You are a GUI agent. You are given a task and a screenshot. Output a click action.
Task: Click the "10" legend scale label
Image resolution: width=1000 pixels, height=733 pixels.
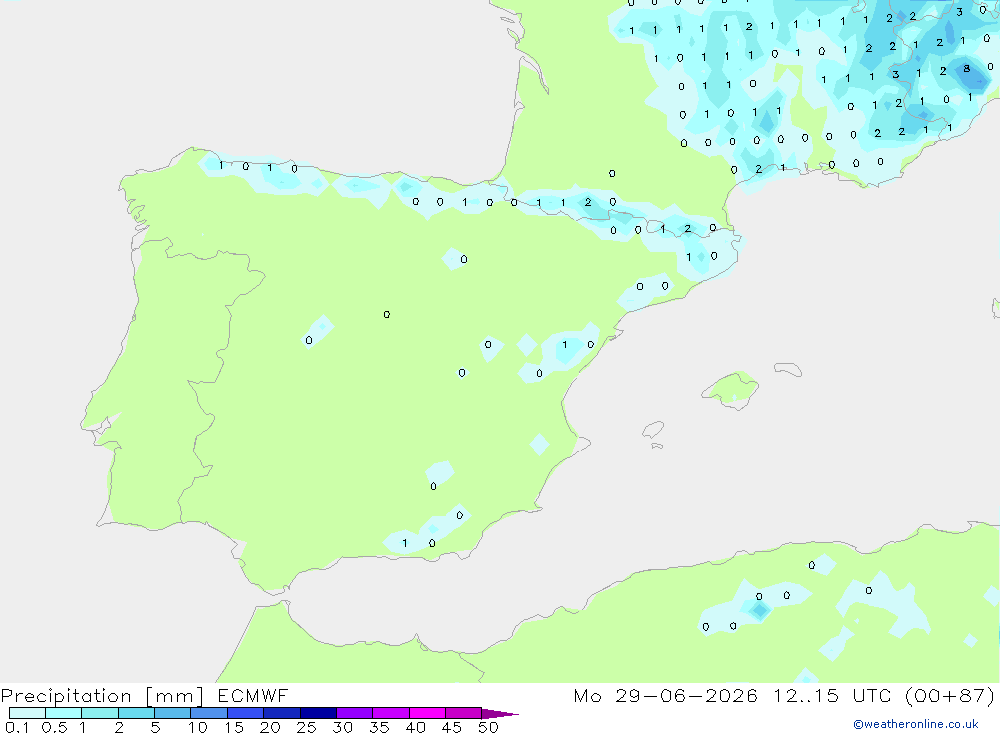(x=198, y=727)
